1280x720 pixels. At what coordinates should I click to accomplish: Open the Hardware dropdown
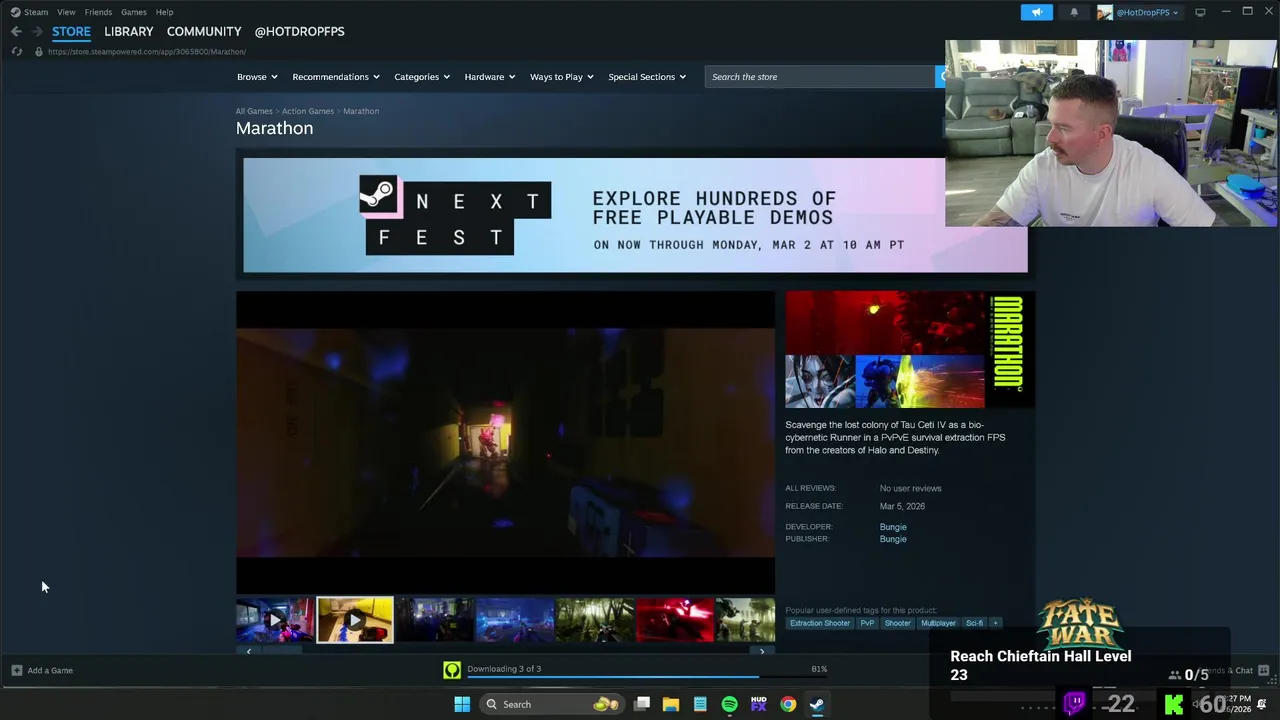[x=490, y=77]
